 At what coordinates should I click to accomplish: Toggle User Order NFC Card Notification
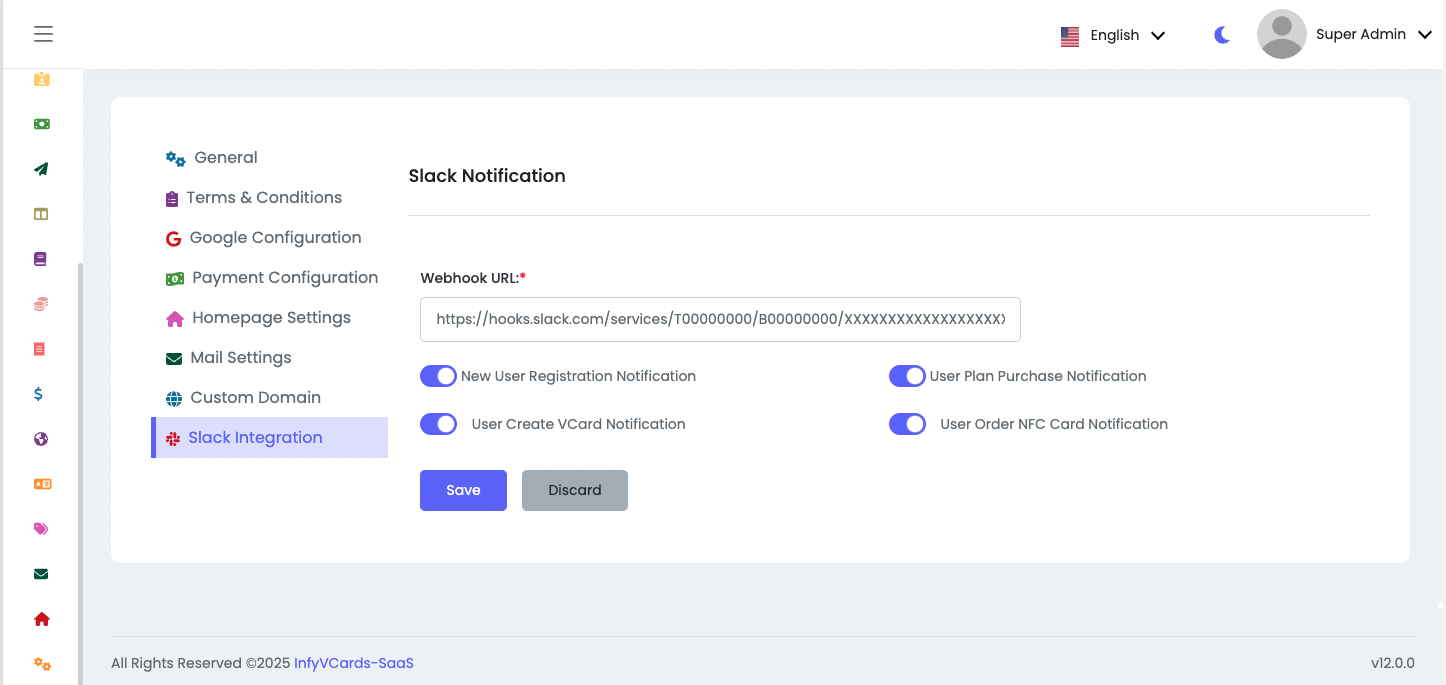[x=907, y=423]
